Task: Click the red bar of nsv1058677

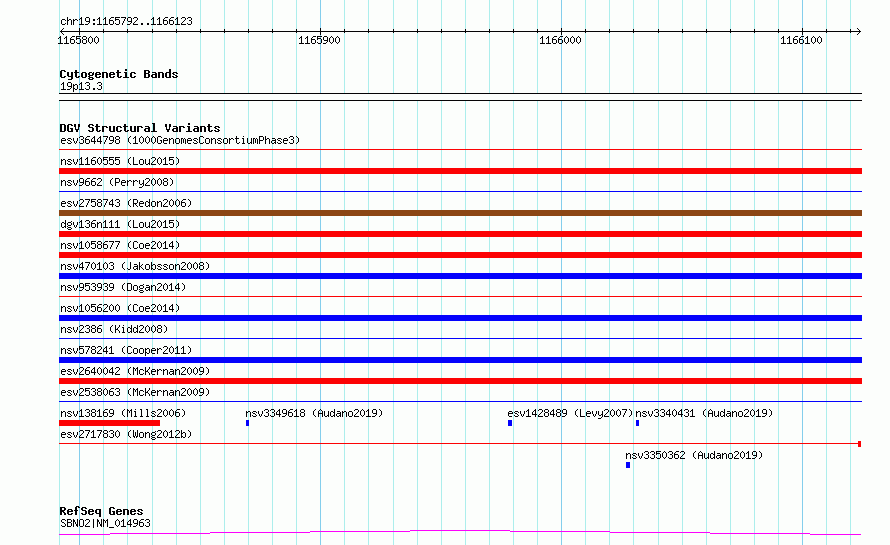Action: pyautogui.click(x=460, y=255)
